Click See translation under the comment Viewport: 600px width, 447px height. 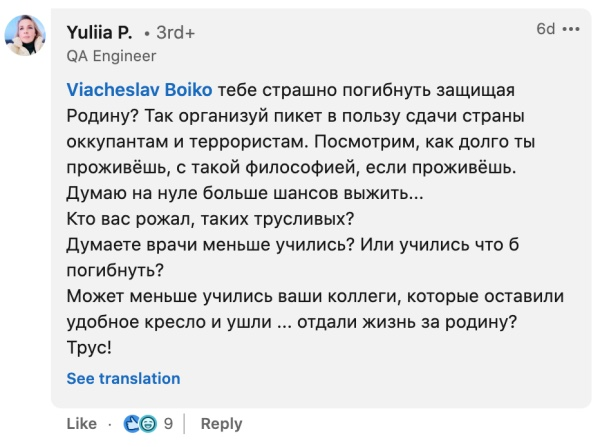click(123, 379)
